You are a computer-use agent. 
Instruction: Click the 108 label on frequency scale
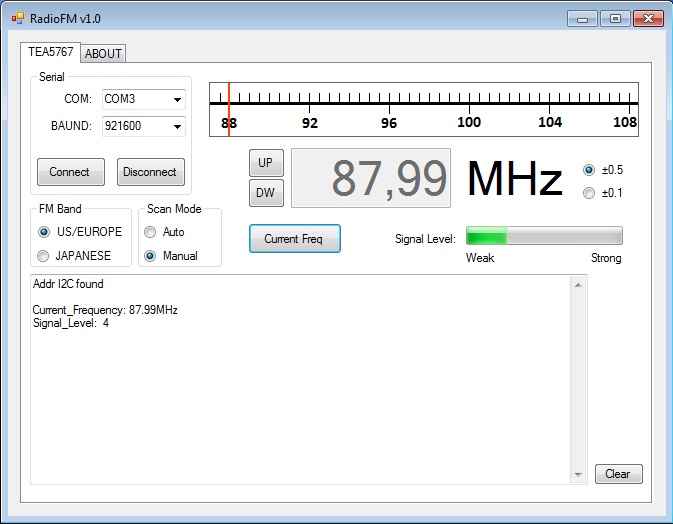coord(625,122)
